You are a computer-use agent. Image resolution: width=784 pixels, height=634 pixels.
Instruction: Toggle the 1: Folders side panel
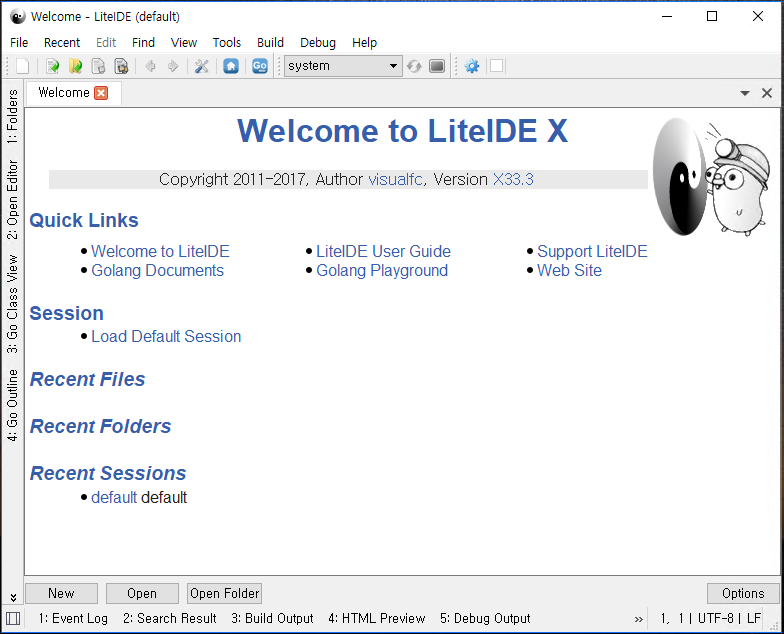13,113
